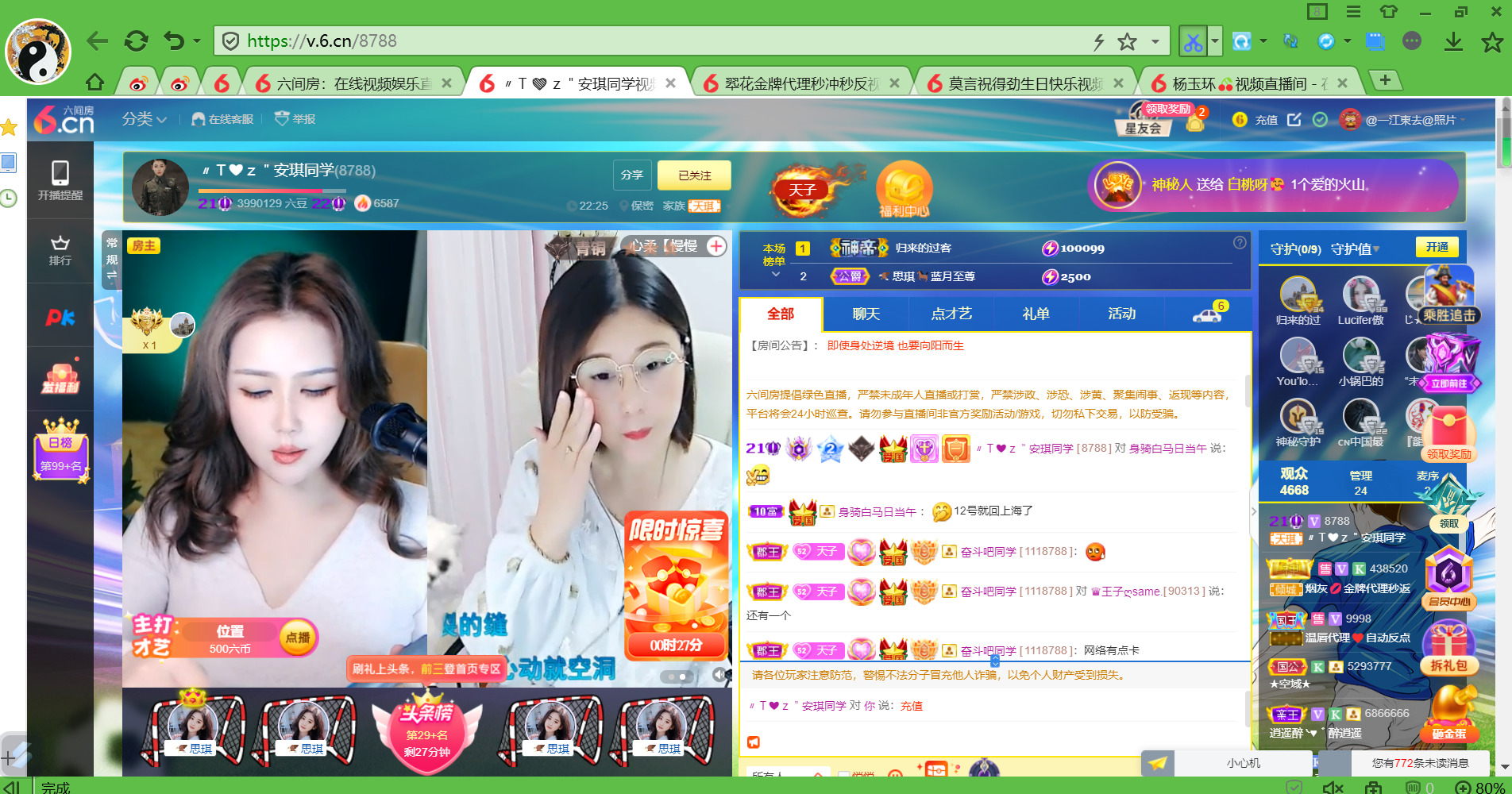Reload the page with refresh icon
Image resolution: width=1512 pixels, height=794 pixels.
(x=137, y=41)
